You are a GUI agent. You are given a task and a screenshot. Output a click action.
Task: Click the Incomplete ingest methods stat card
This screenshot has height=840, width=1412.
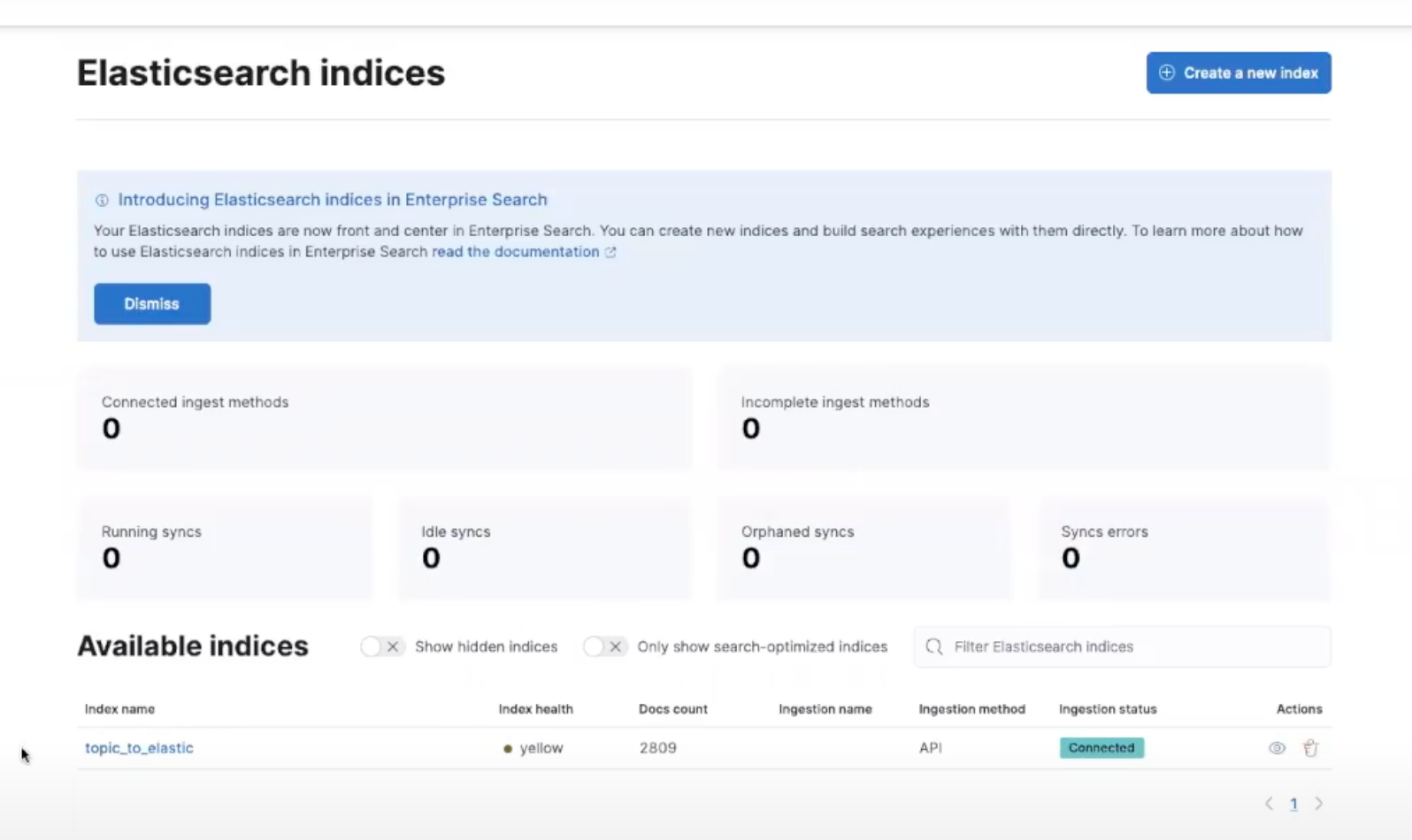click(x=1024, y=418)
